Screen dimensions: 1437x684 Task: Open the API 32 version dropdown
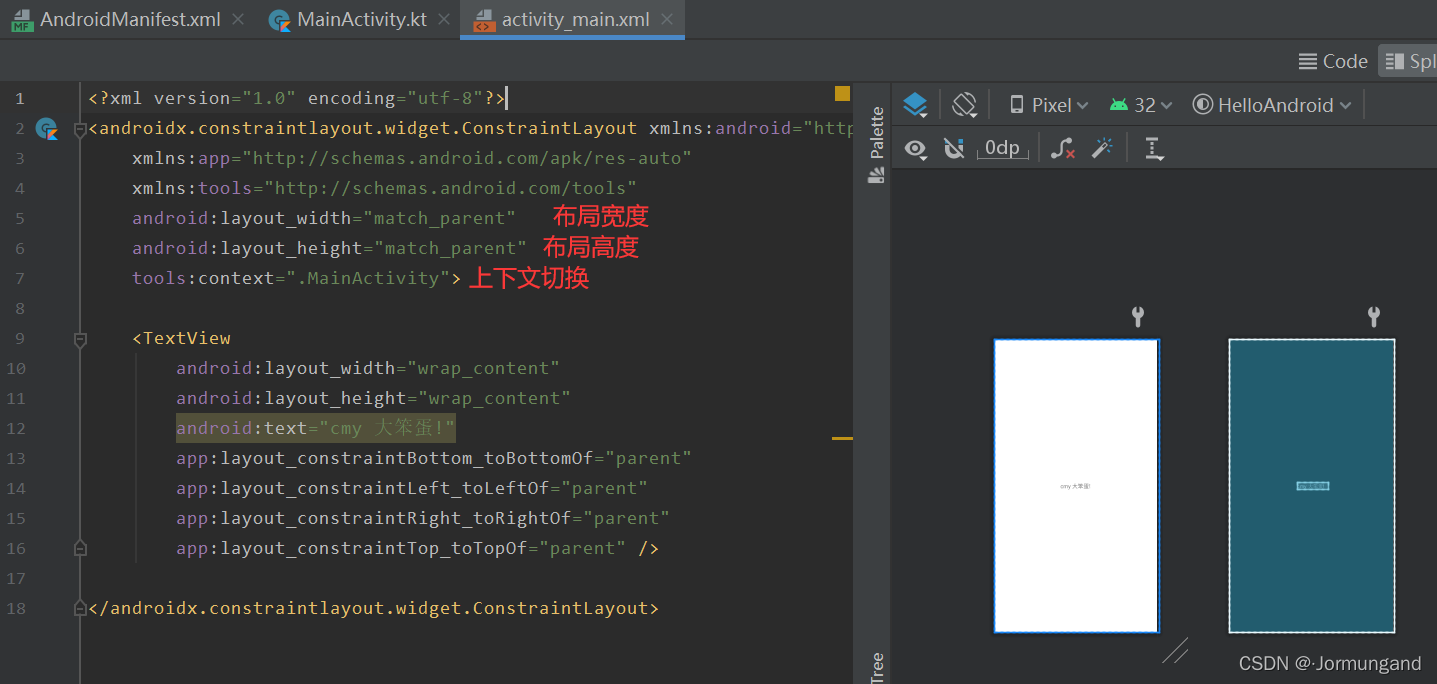1142,105
